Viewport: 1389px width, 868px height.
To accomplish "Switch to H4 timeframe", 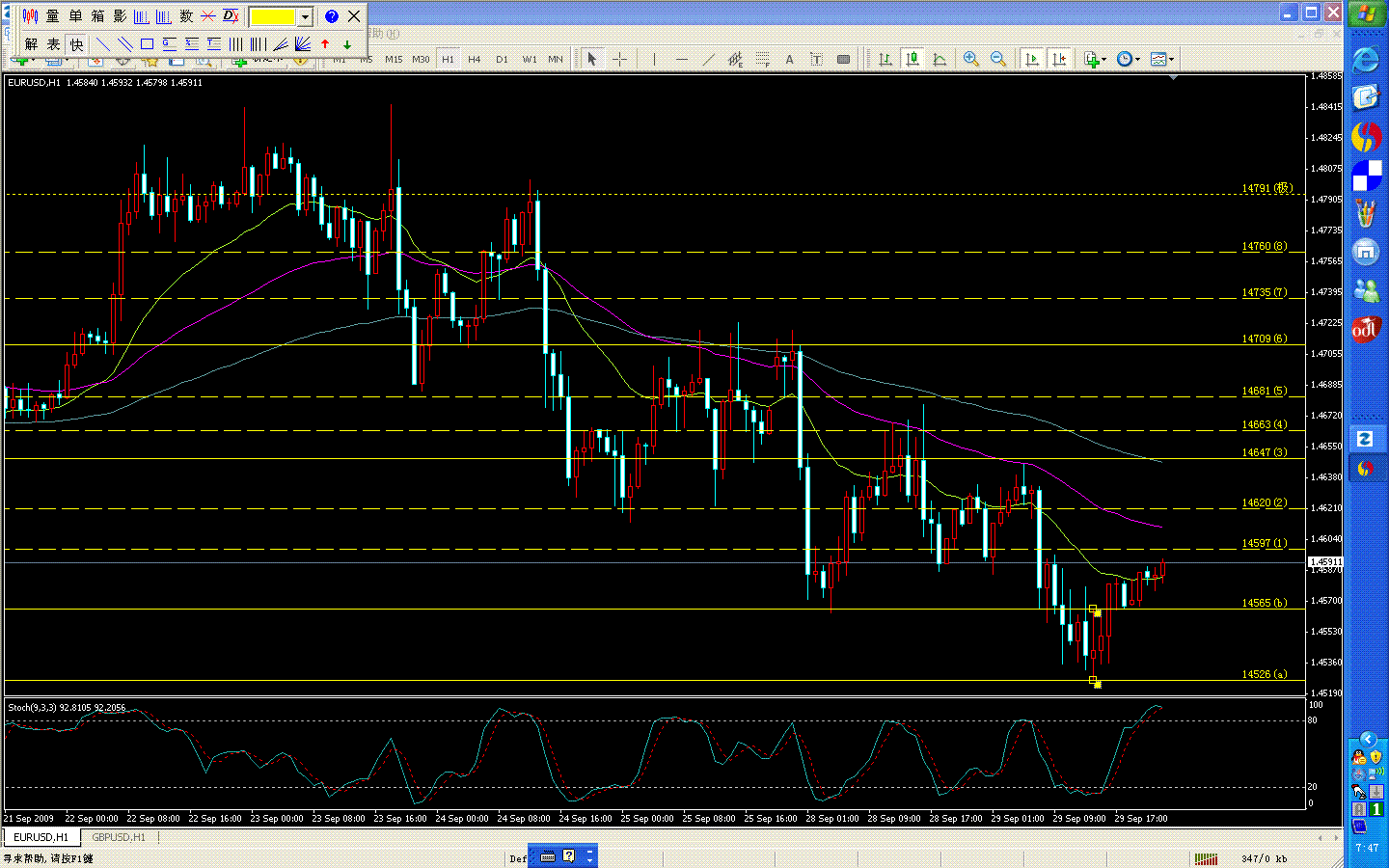I will pyautogui.click(x=475, y=60).
